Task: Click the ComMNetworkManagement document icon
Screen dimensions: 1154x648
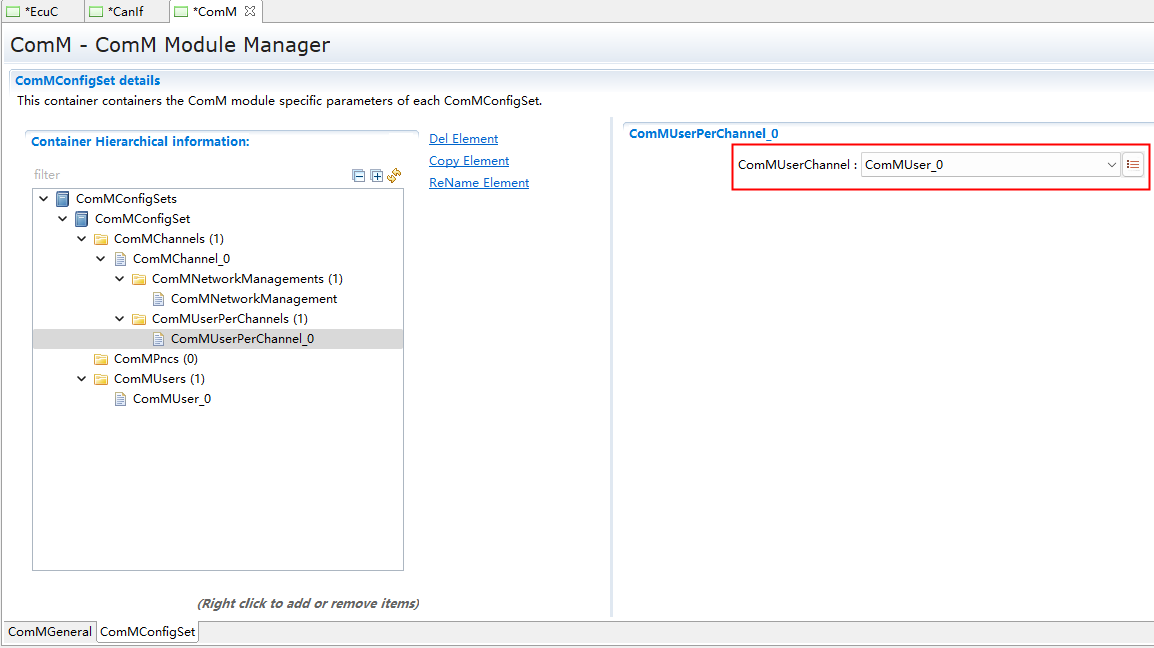Action: [158, 299]
